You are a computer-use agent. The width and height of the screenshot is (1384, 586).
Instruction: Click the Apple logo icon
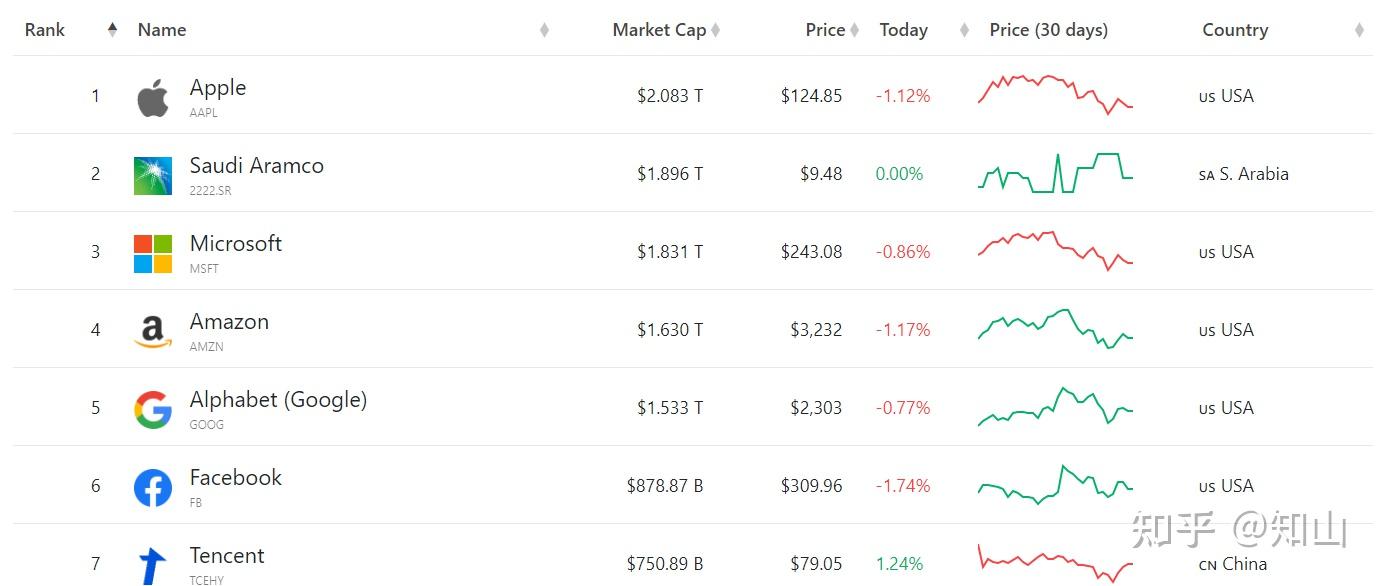pyautogui.click(x=153, y=97)
